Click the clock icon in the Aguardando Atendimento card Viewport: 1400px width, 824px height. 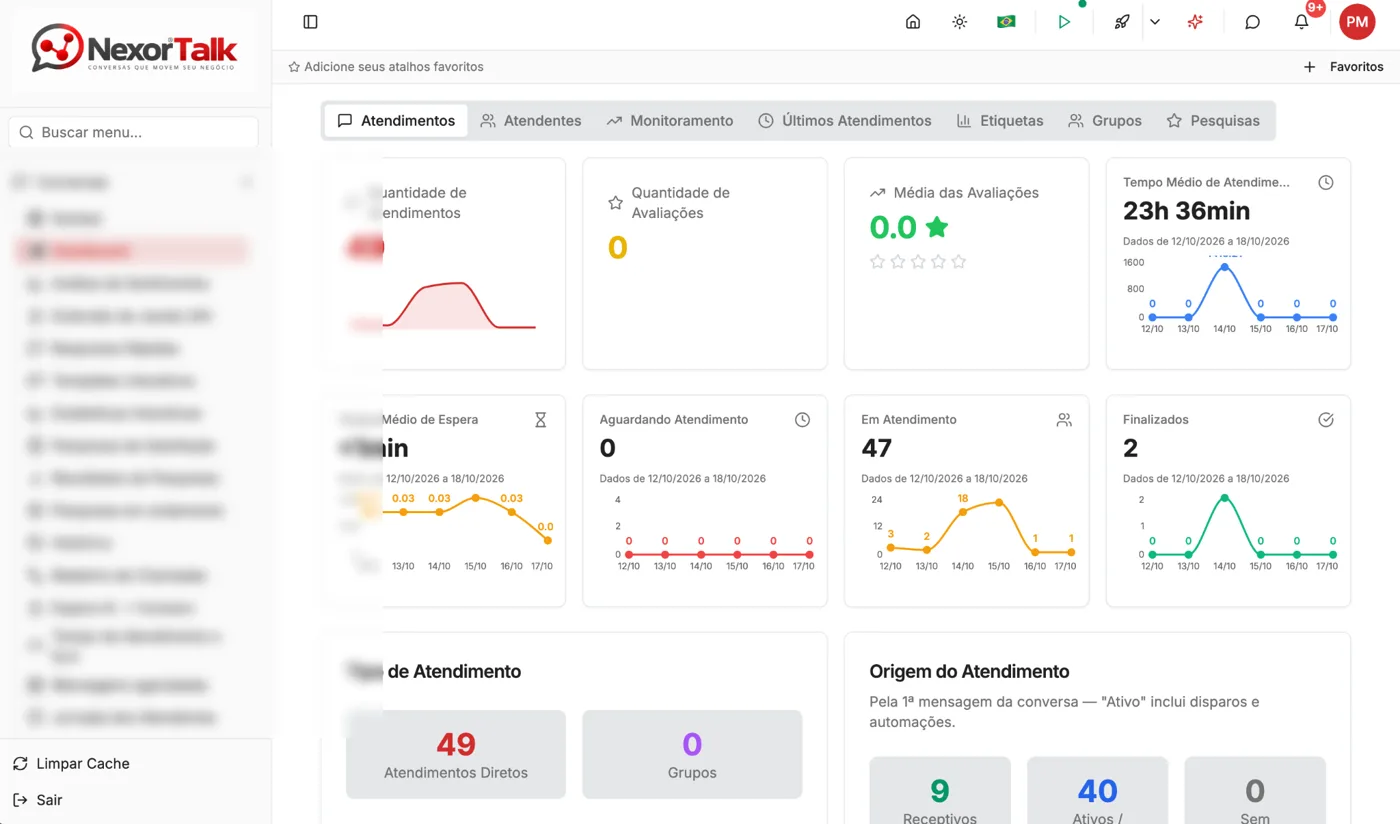[x=802, y=420]
